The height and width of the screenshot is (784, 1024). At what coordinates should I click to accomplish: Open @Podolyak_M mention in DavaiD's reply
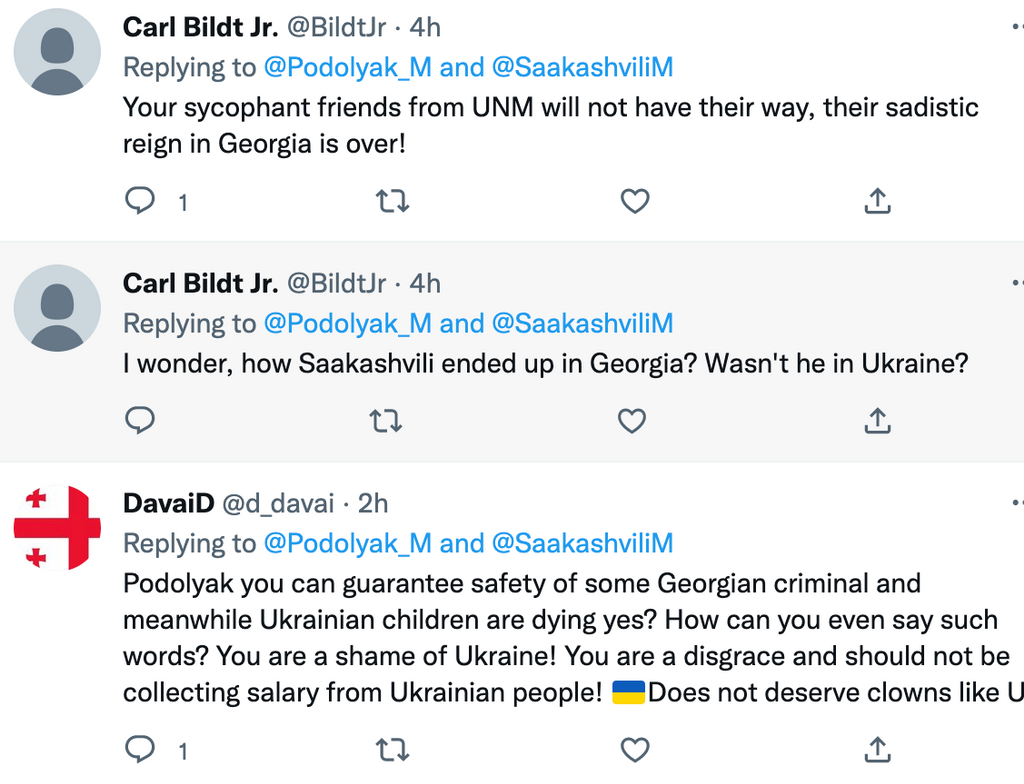pos(347,543)
